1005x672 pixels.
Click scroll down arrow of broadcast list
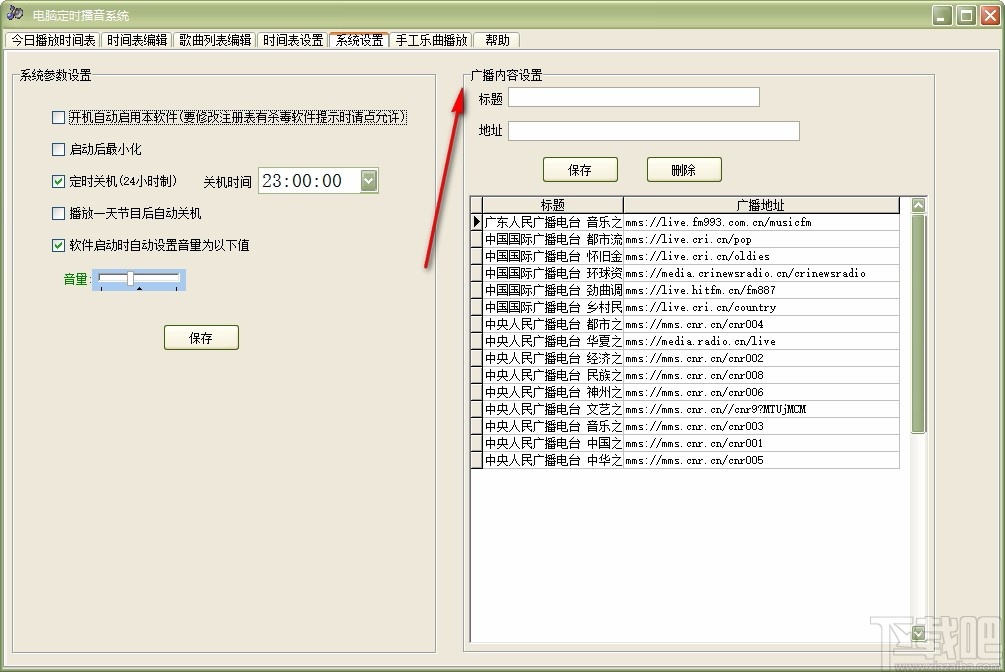[918, 633]
